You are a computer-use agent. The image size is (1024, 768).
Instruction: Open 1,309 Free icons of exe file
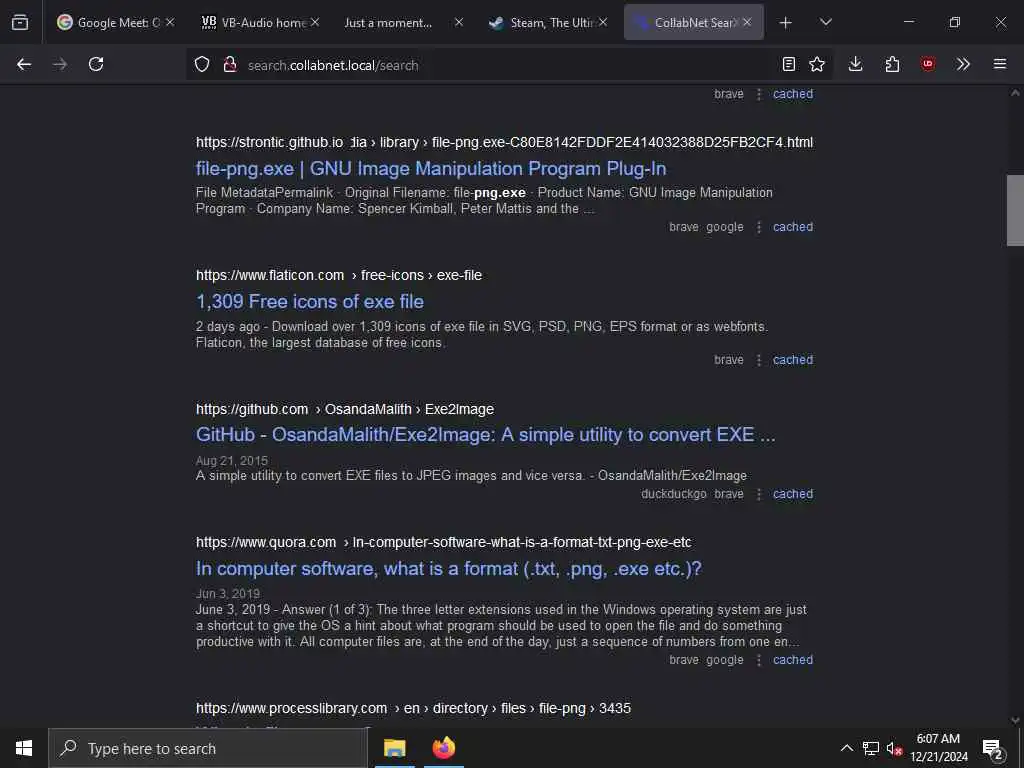point(310,302)
